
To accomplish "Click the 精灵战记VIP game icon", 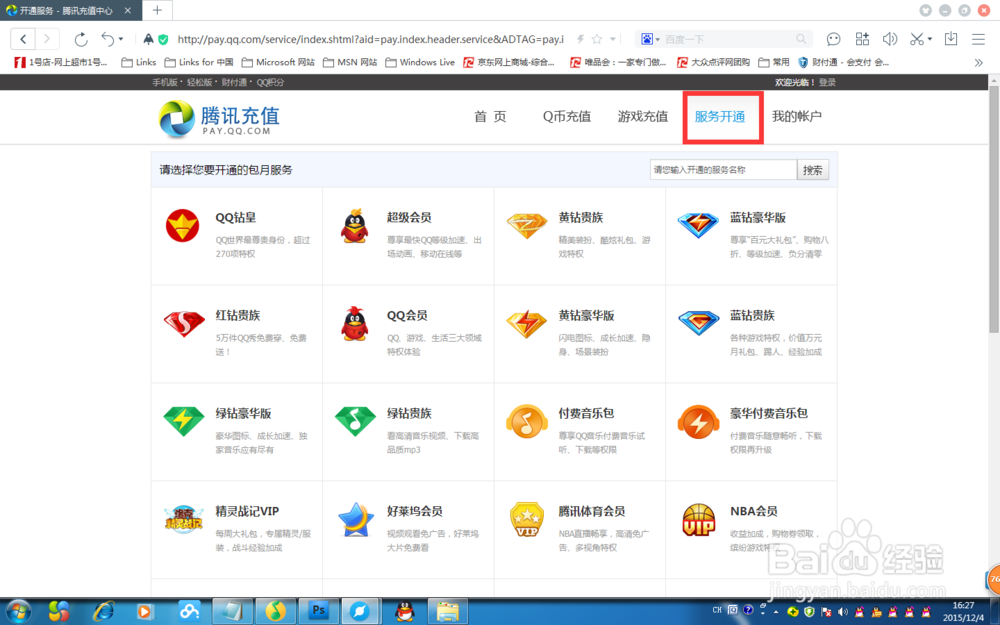I will [x=183, y=520].
